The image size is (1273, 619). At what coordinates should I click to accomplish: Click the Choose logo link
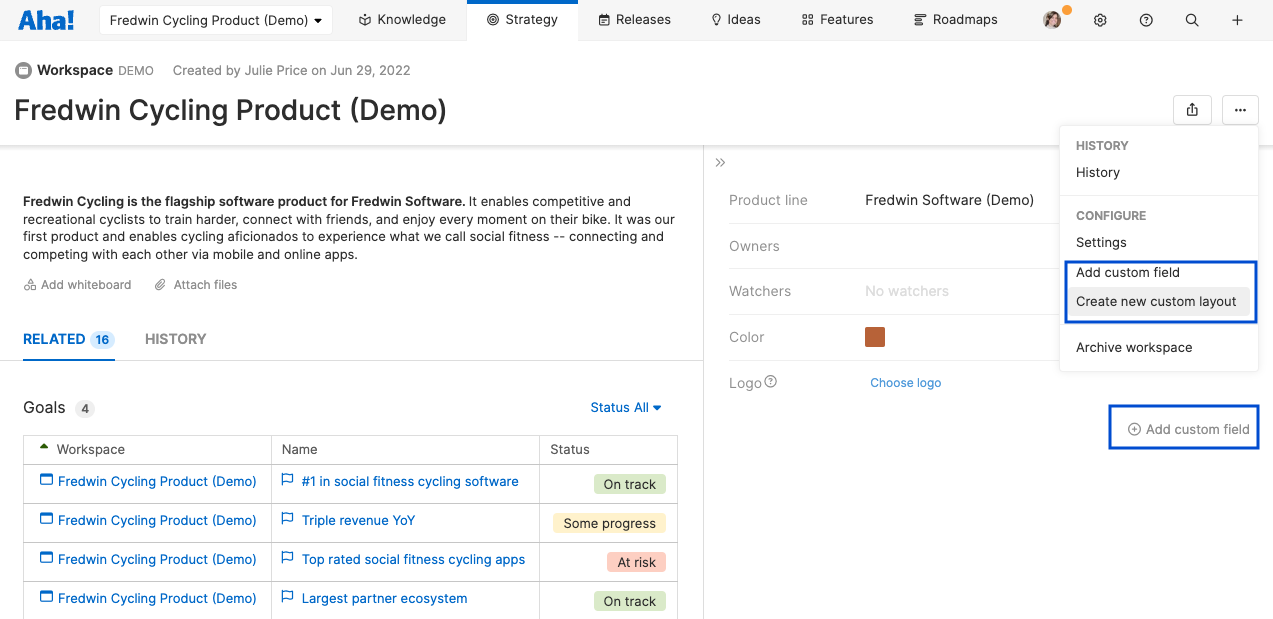905,383
